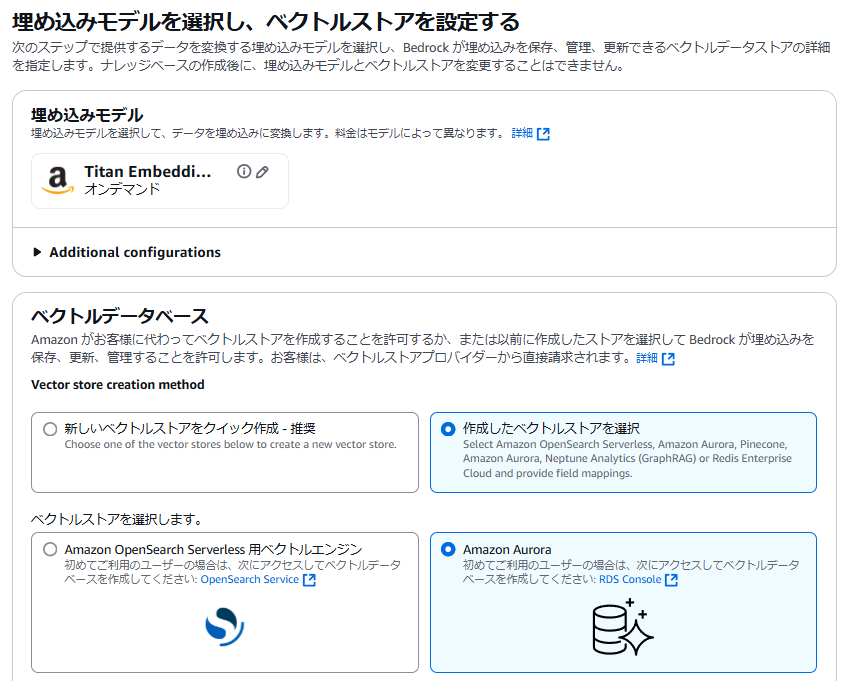Viewport: 845px width, 681px height.
Task: Select 新しいベクトルストアをクイック作成 radio button
Action: [x=50, y=429]
